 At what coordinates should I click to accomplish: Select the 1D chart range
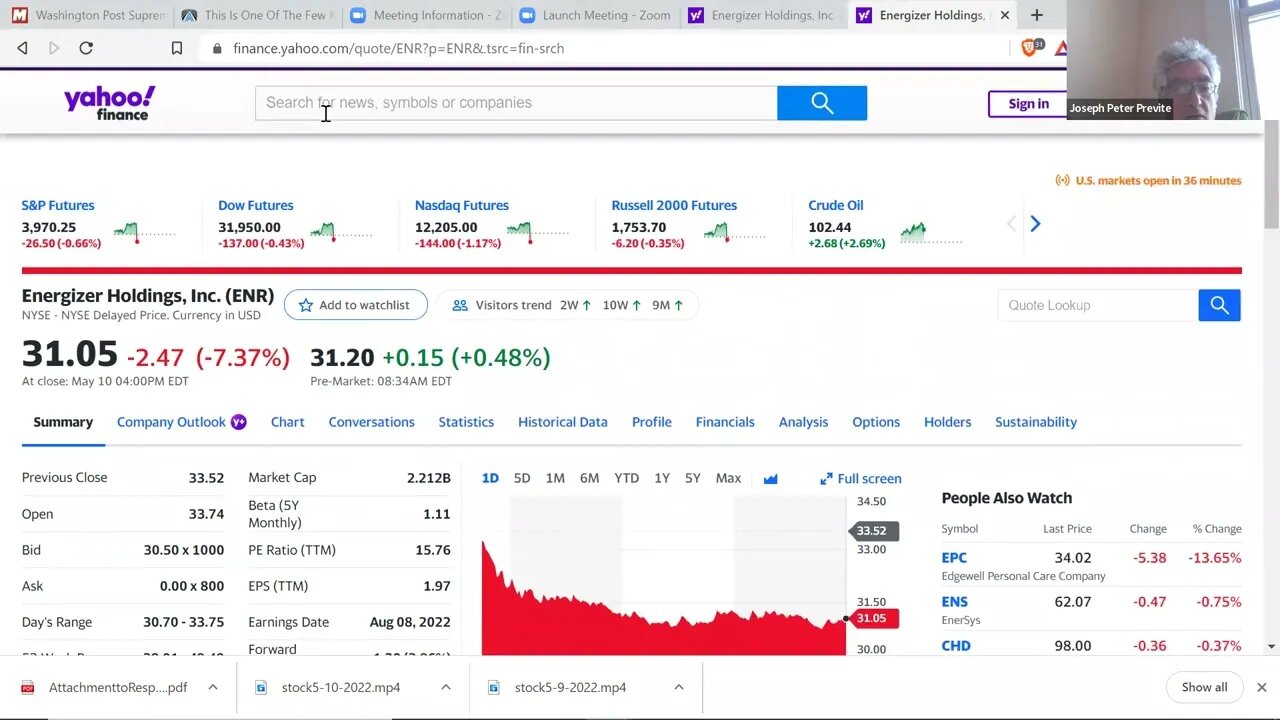click(x=490, y=478)
